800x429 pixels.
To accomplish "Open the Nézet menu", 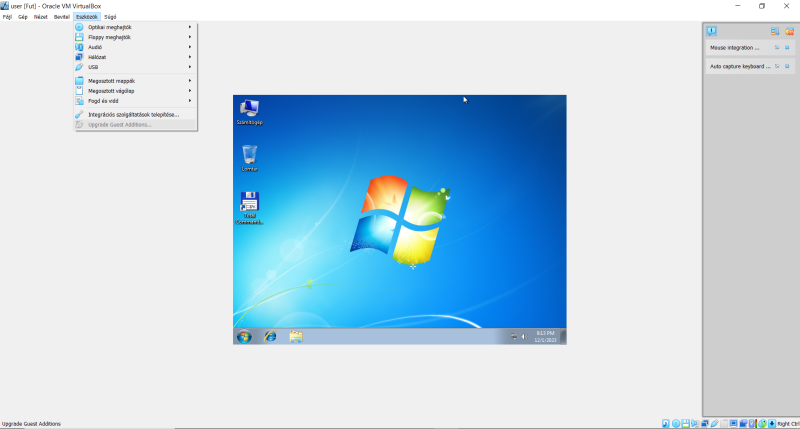I will point(40,17).
